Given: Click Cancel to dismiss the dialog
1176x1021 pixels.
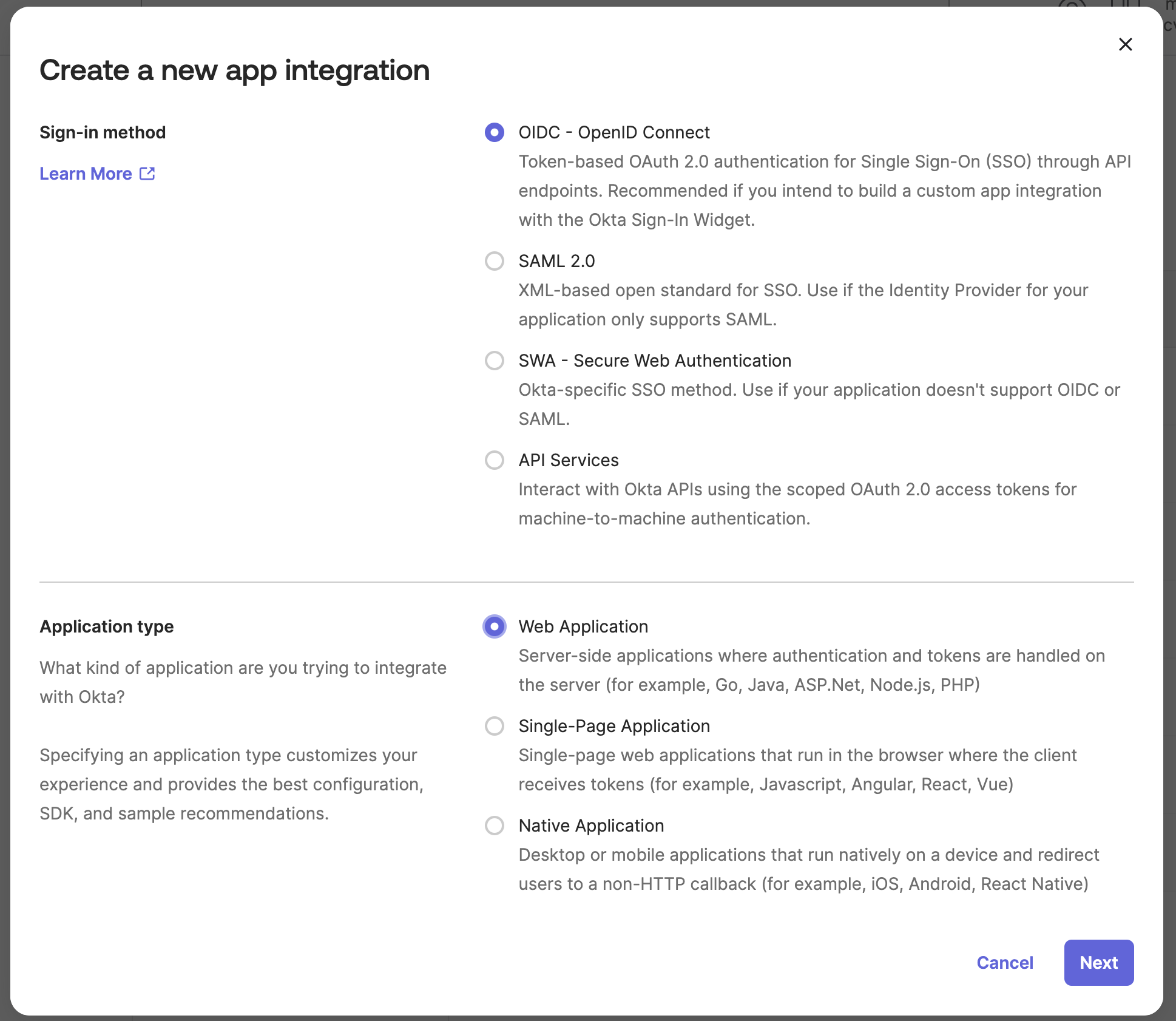Looking at the screenshot, I should (1004, 963).
